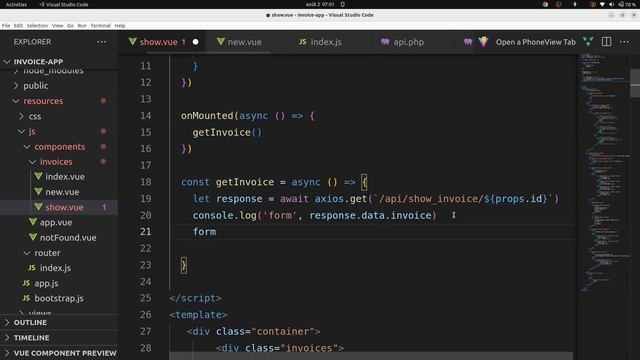Split the editor to the right
The image size is (640, 360).
tap(607, 42)
